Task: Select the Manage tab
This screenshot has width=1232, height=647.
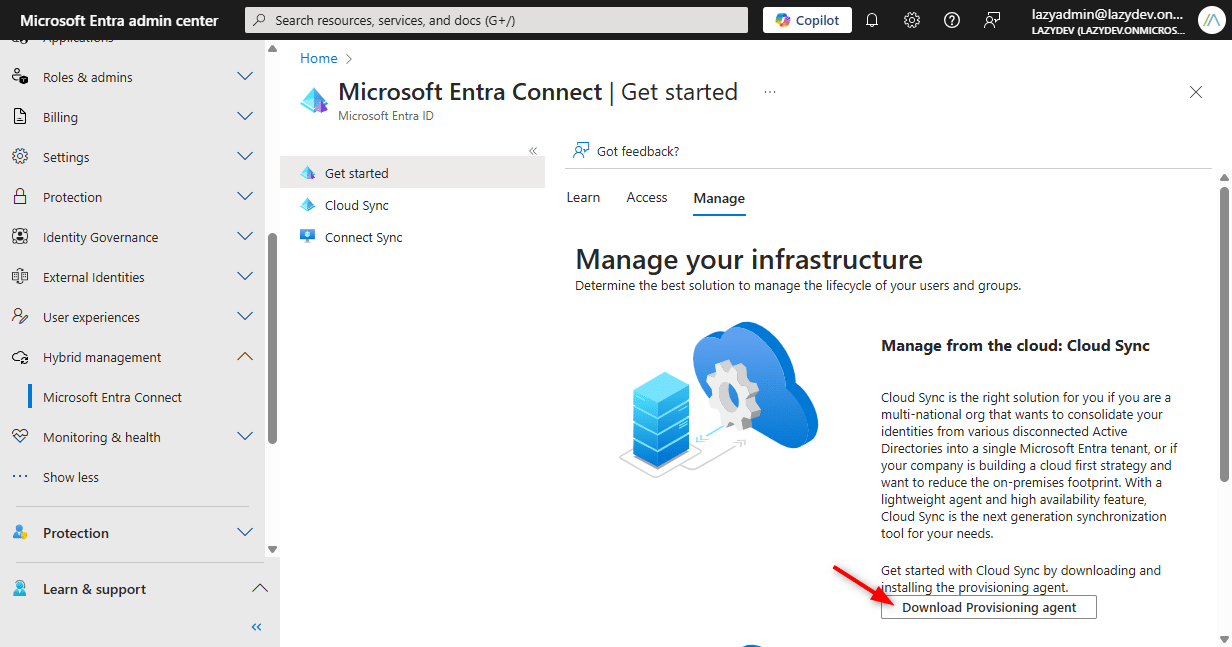Action: point(719,198)
